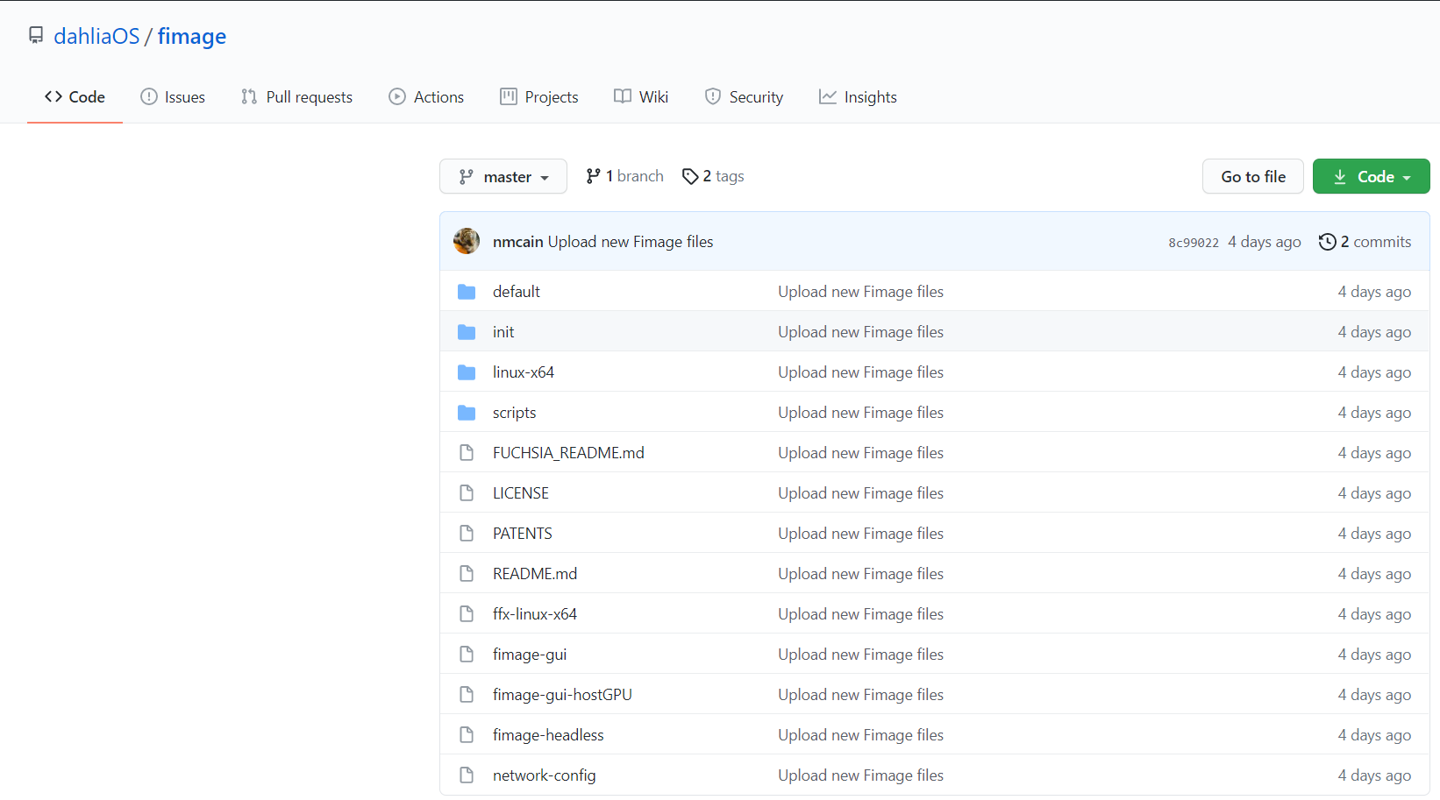Click '4 days ago' in the fimage-gui row
Screen dimensions: 1440x800
1375,654
